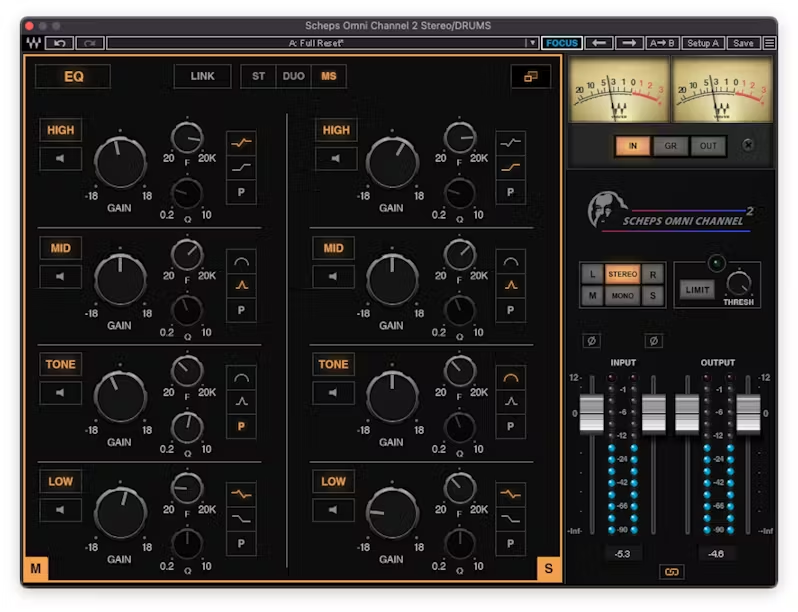Click the EQ module title button

[x=73, y=77]
